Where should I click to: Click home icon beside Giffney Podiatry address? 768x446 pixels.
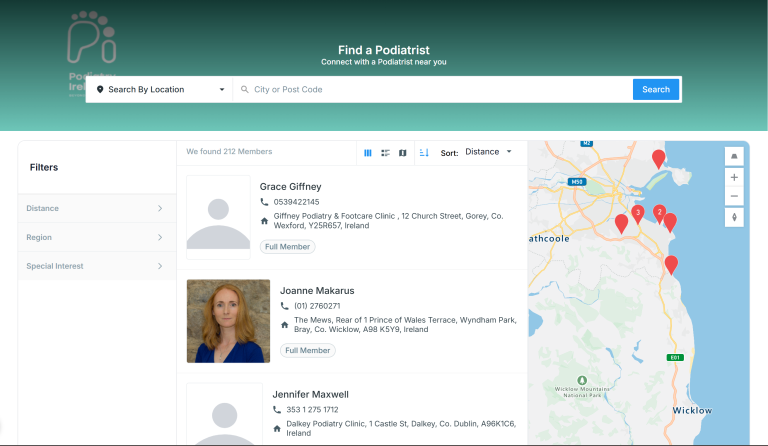pos(264,221)
